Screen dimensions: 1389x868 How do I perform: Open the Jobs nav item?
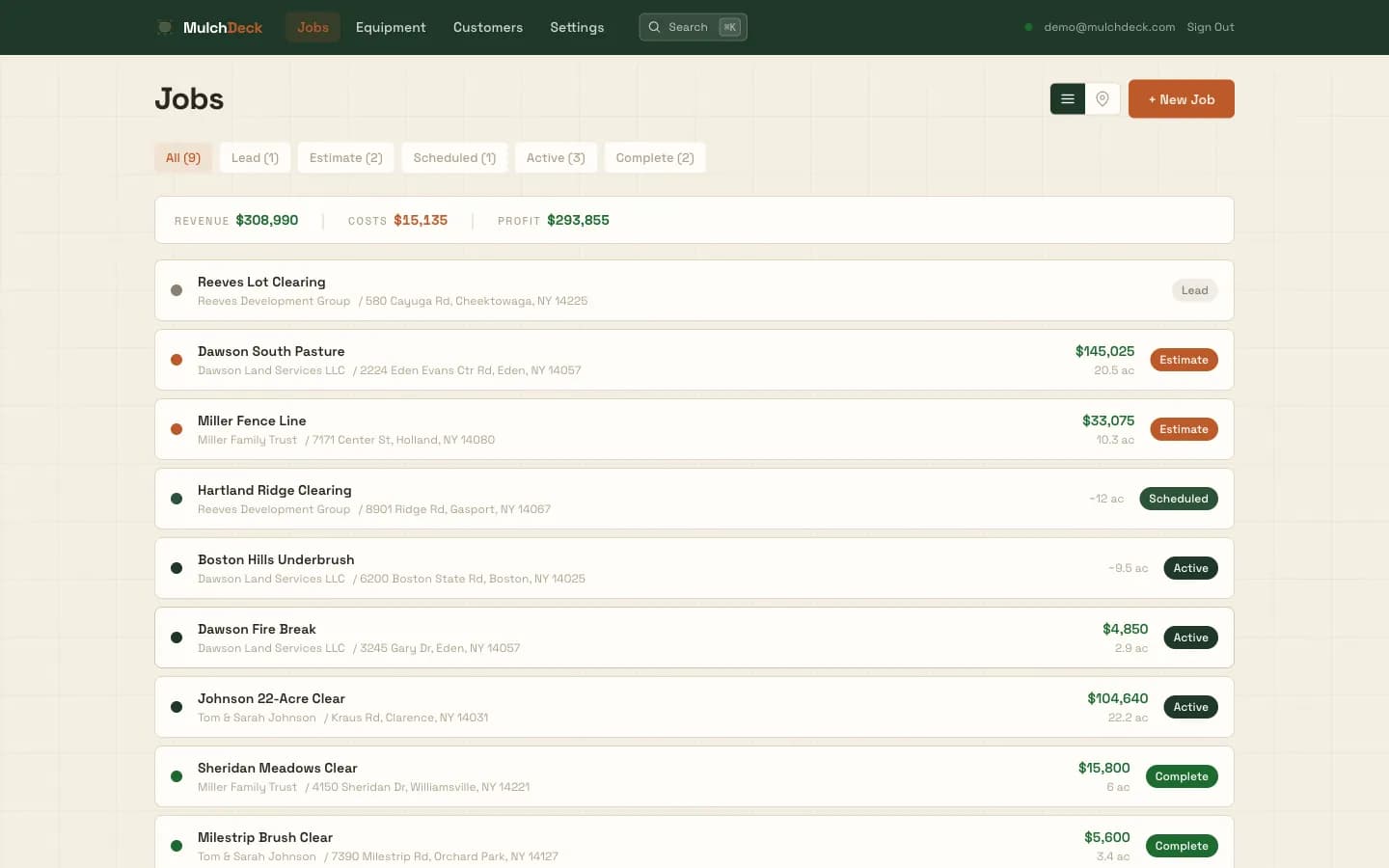coord(313,27)
